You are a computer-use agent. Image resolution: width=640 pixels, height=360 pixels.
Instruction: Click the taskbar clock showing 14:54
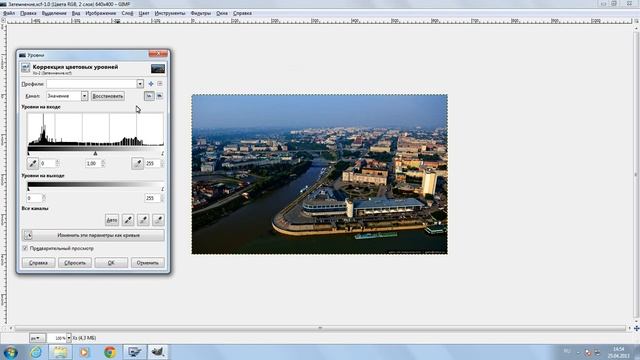pyautogui.click(x=618, y=352)
